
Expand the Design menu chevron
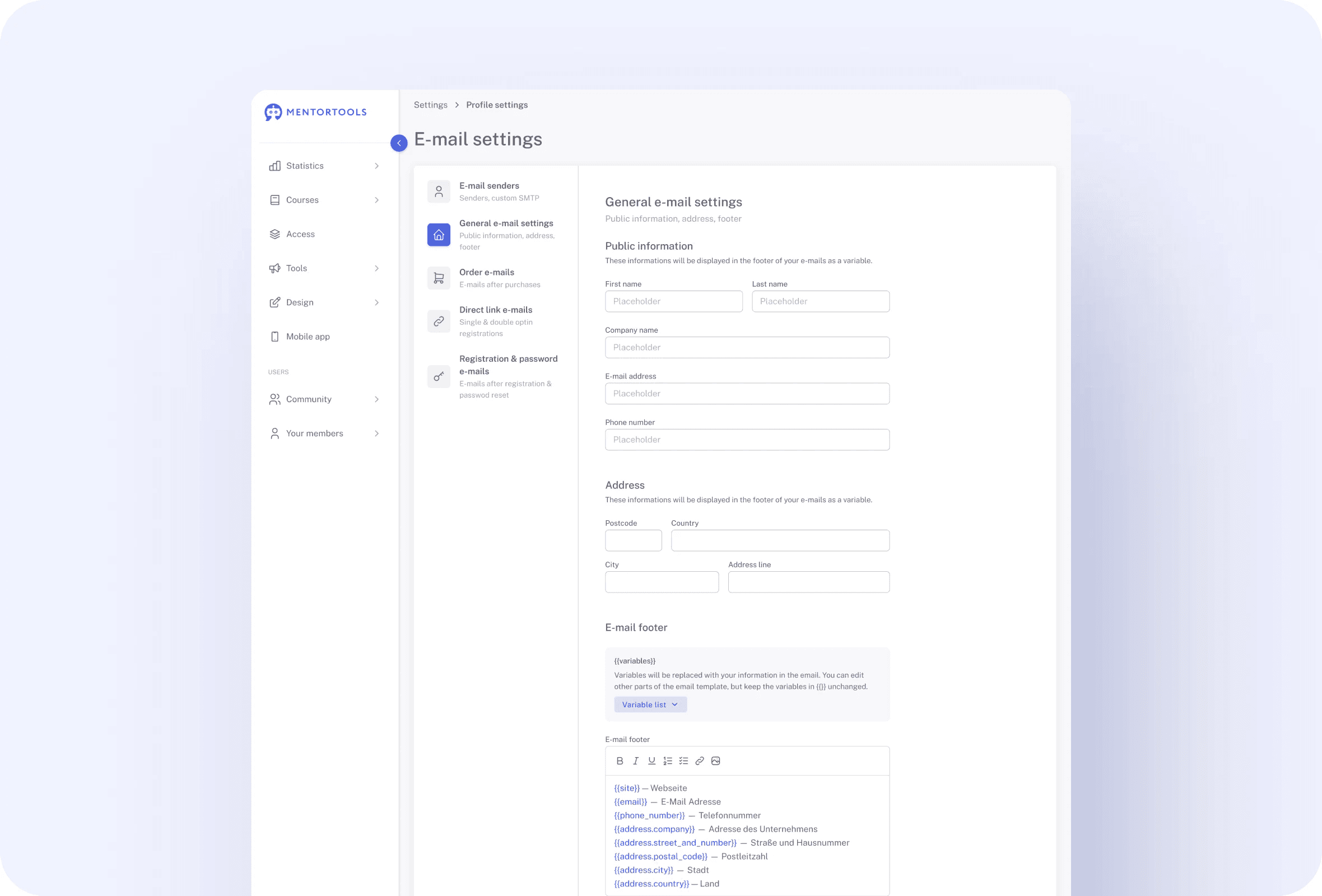tap(376, 302)
